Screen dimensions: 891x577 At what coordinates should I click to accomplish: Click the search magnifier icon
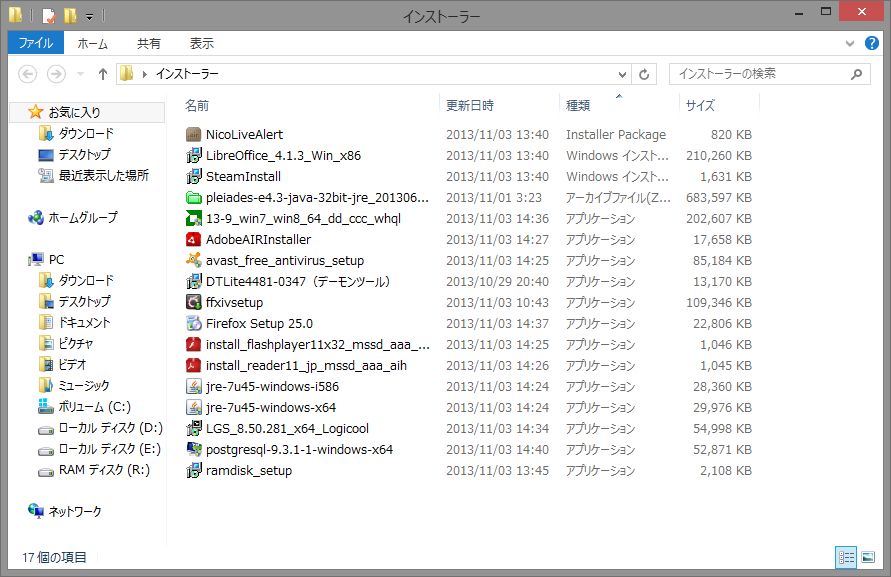(856, 74)
